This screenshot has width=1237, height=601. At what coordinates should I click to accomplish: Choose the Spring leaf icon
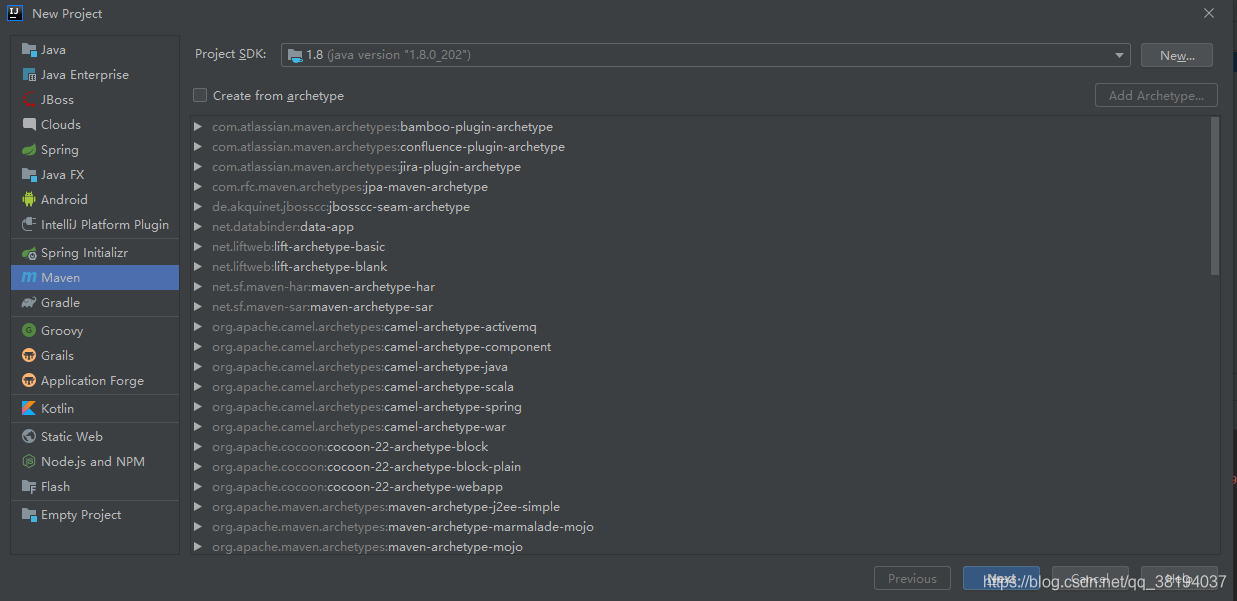(x=30, y=150)
